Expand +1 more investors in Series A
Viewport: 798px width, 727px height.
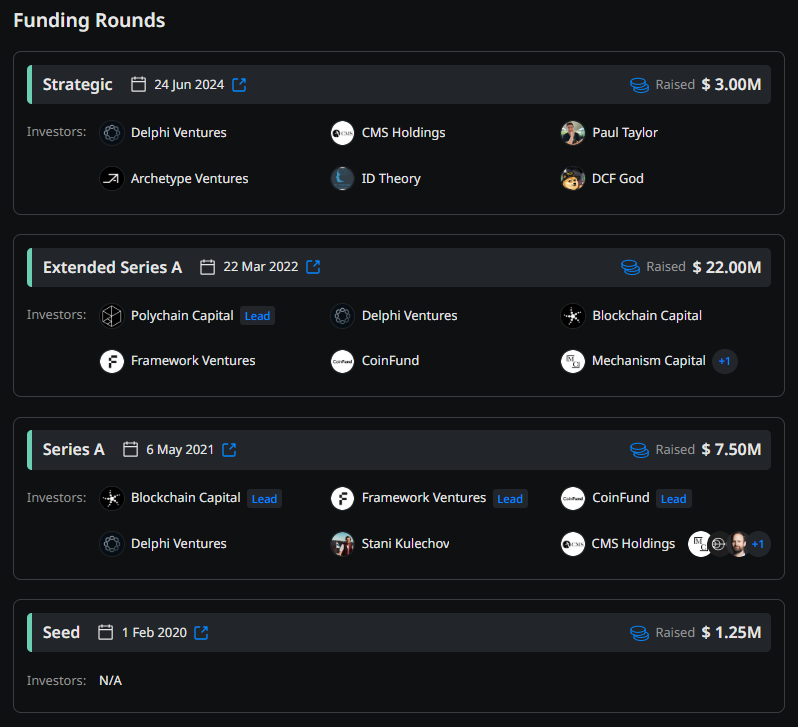coord(758,544)
